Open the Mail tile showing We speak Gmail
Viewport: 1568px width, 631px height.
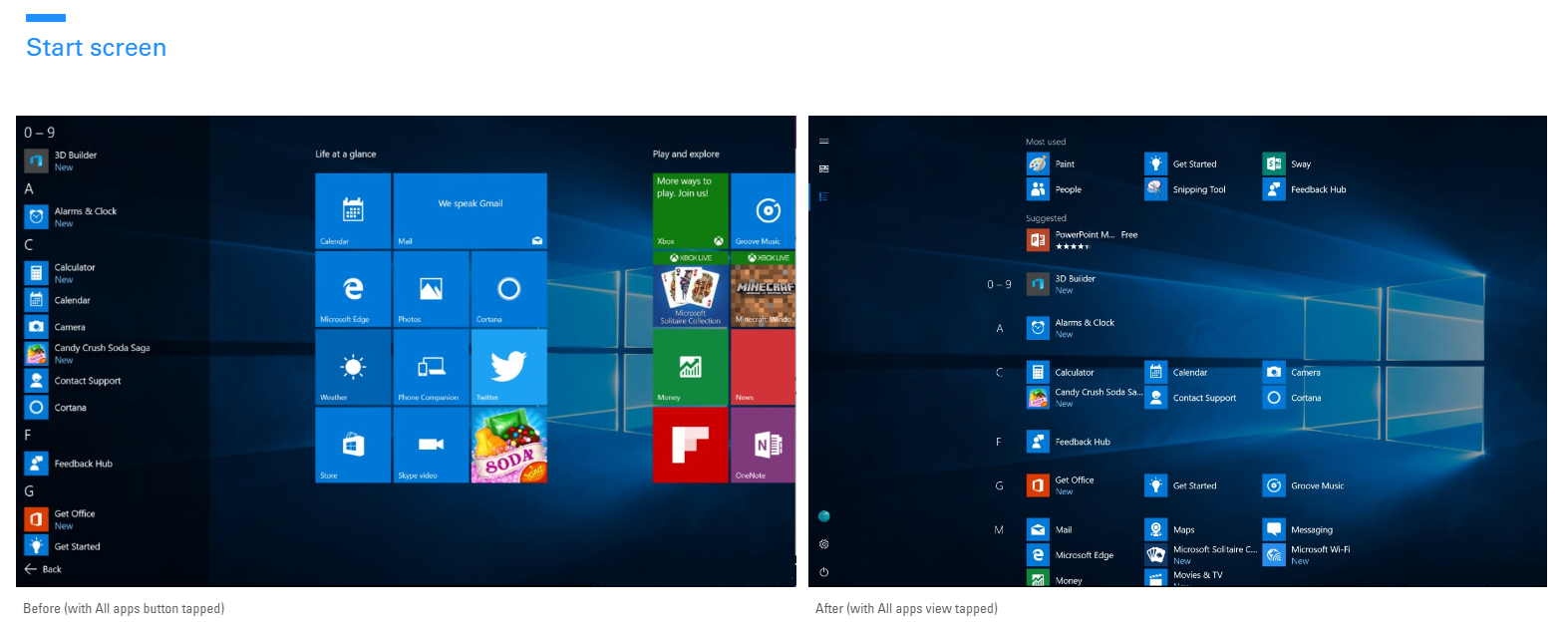tap(470, 211)
